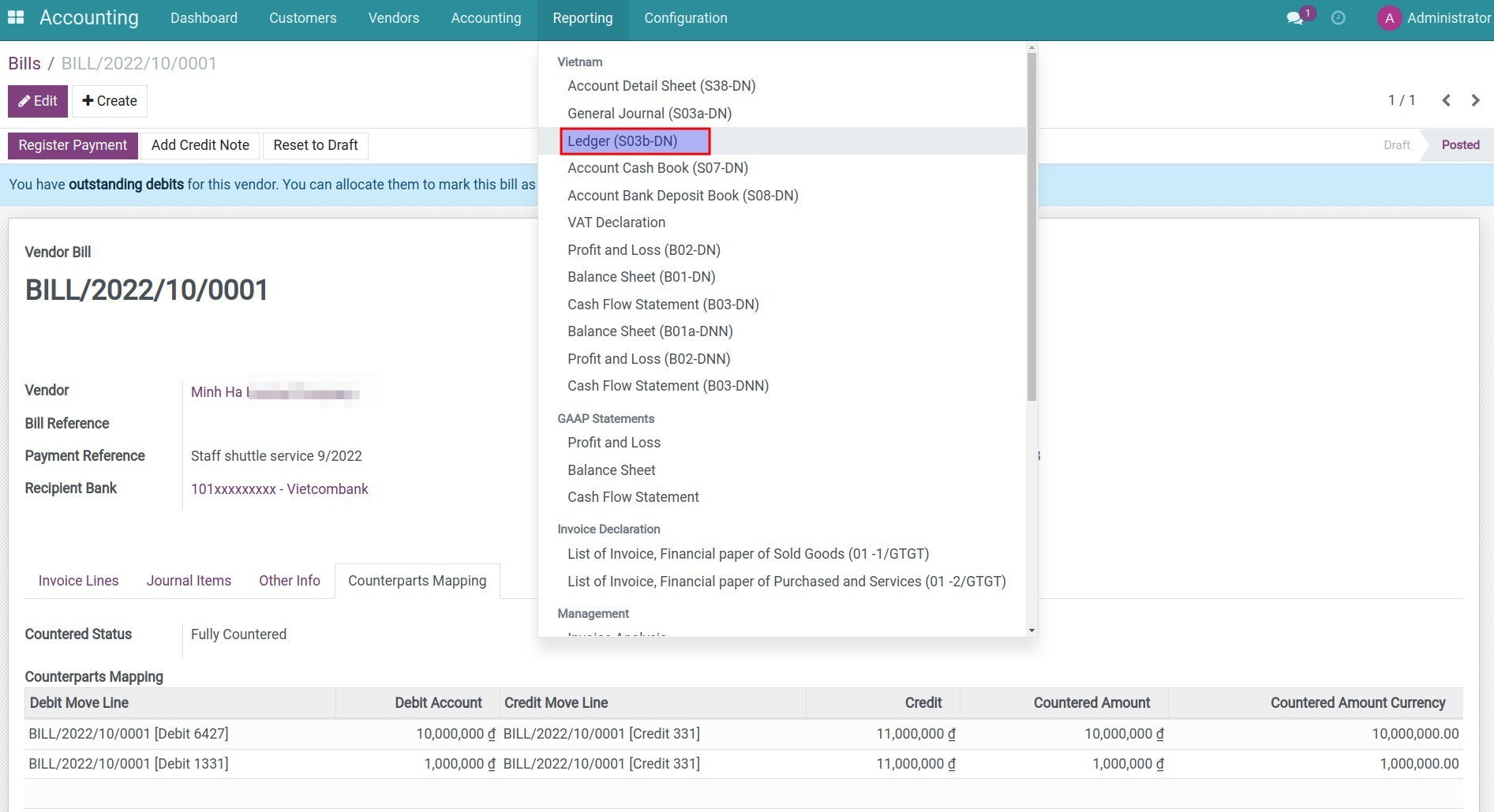Image resolution: width=1494 pixels, height=812 pixels.
Task: Expand the Vendors menu
Action: point(393,18)
